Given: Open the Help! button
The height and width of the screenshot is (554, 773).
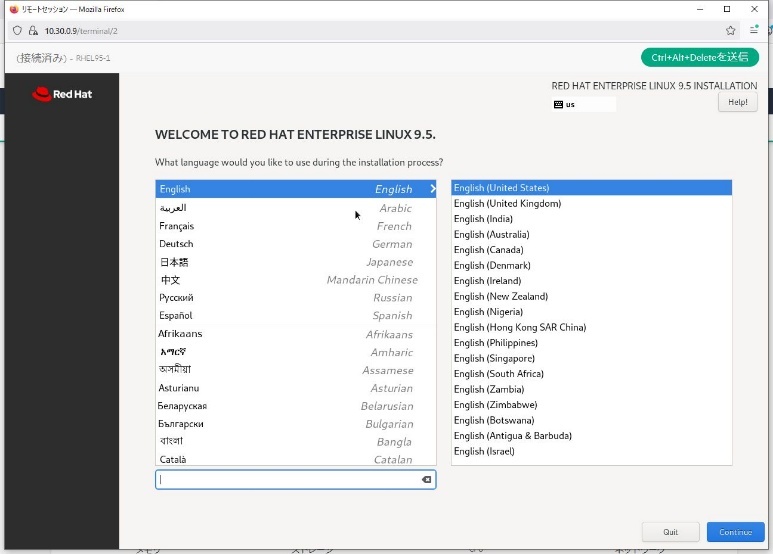Looking at the screenshot, I should click(x=737, y=102).
